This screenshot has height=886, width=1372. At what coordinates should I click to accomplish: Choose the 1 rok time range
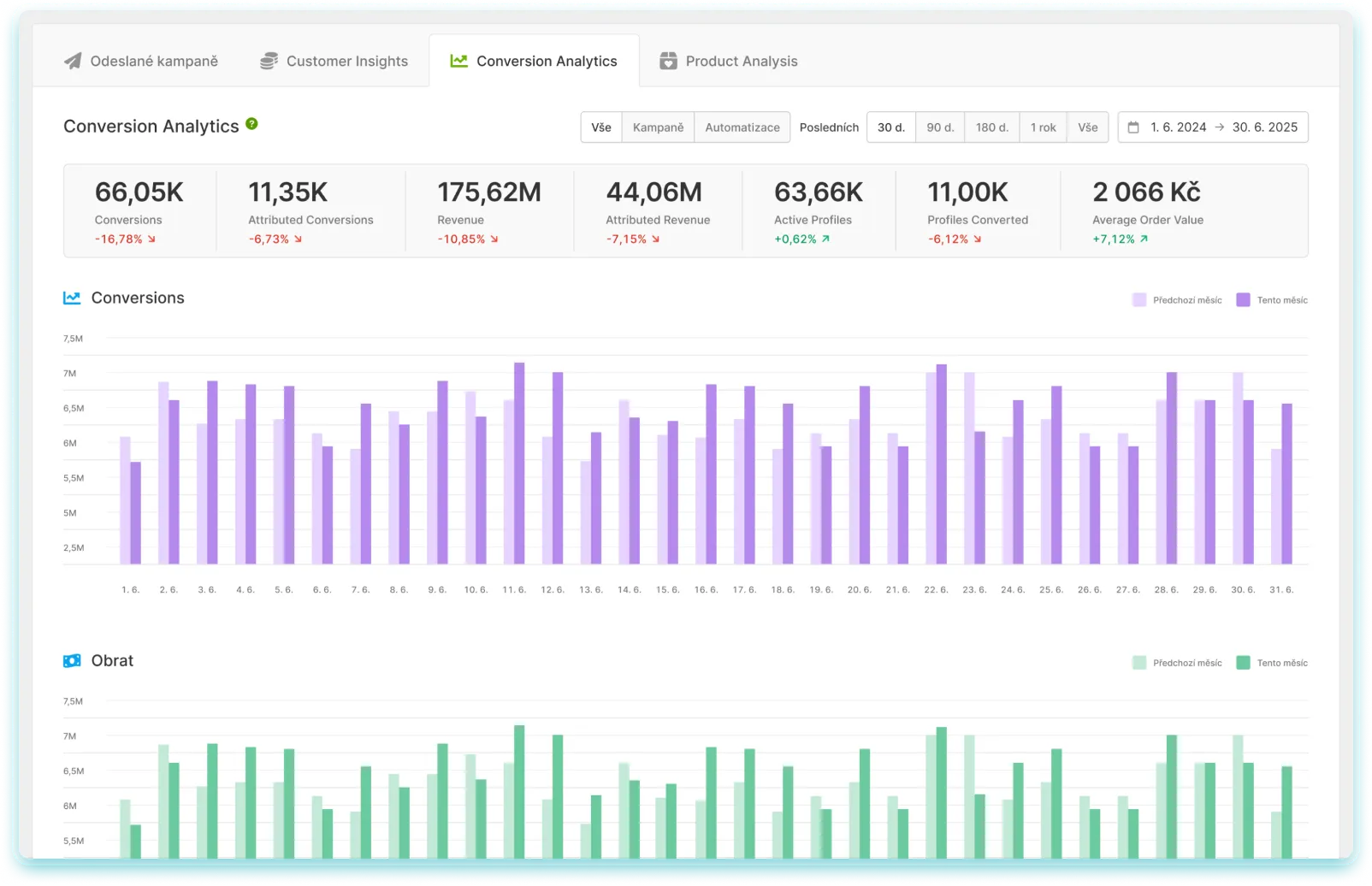1043,127
